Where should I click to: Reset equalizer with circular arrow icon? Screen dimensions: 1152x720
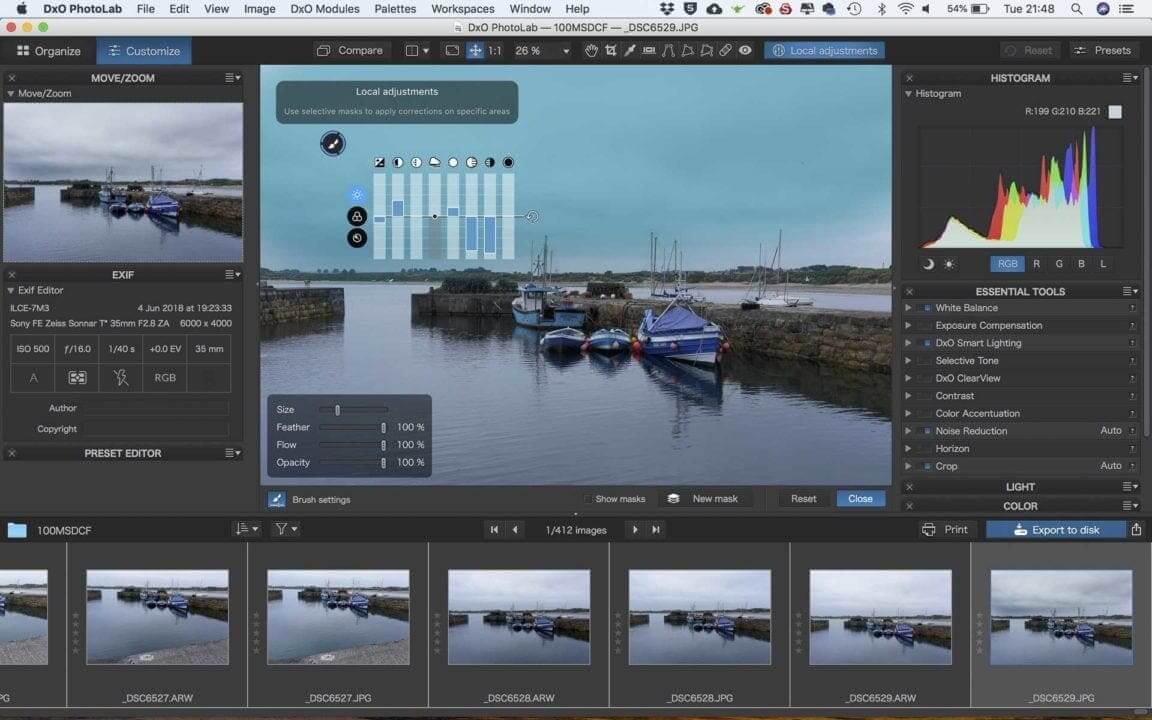pos(533,216)
